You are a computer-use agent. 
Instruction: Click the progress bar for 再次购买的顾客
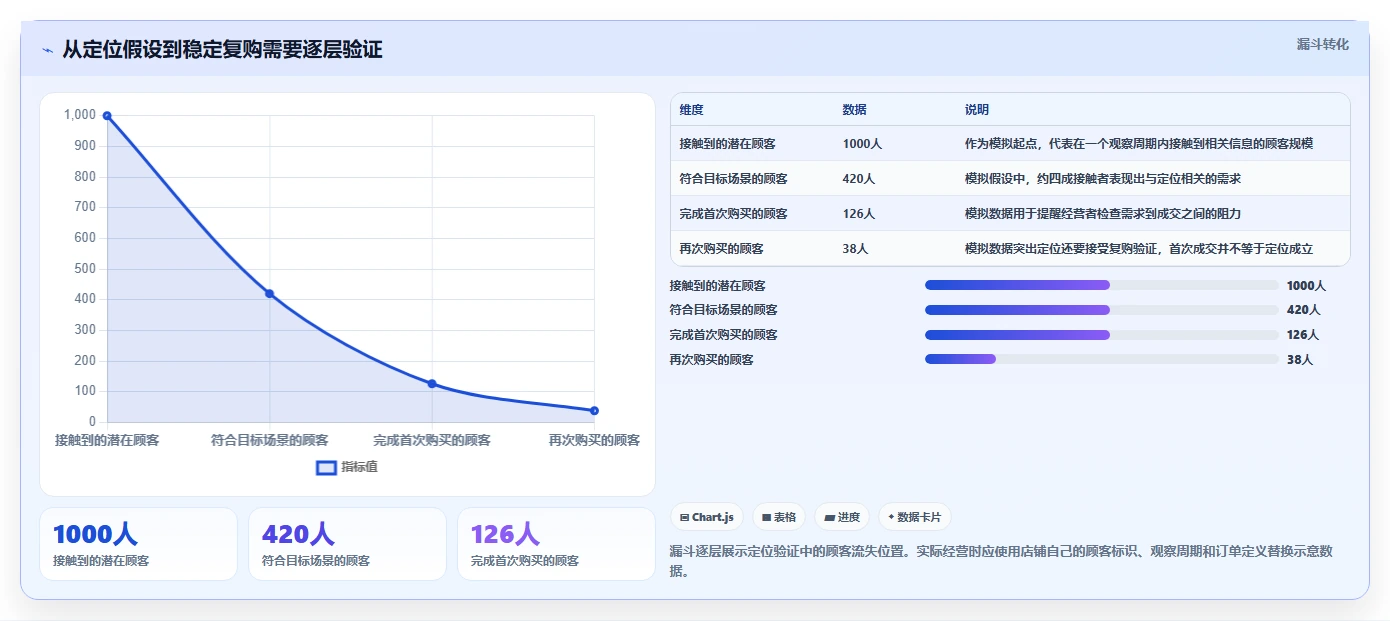point(1102,359)
